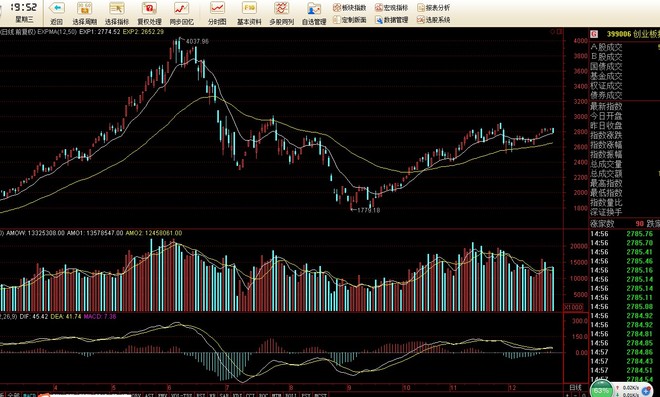Viewport: 660px width, 397px height.
Task: Click the 4037.96 high price label
Action: (x=197, y=41)
